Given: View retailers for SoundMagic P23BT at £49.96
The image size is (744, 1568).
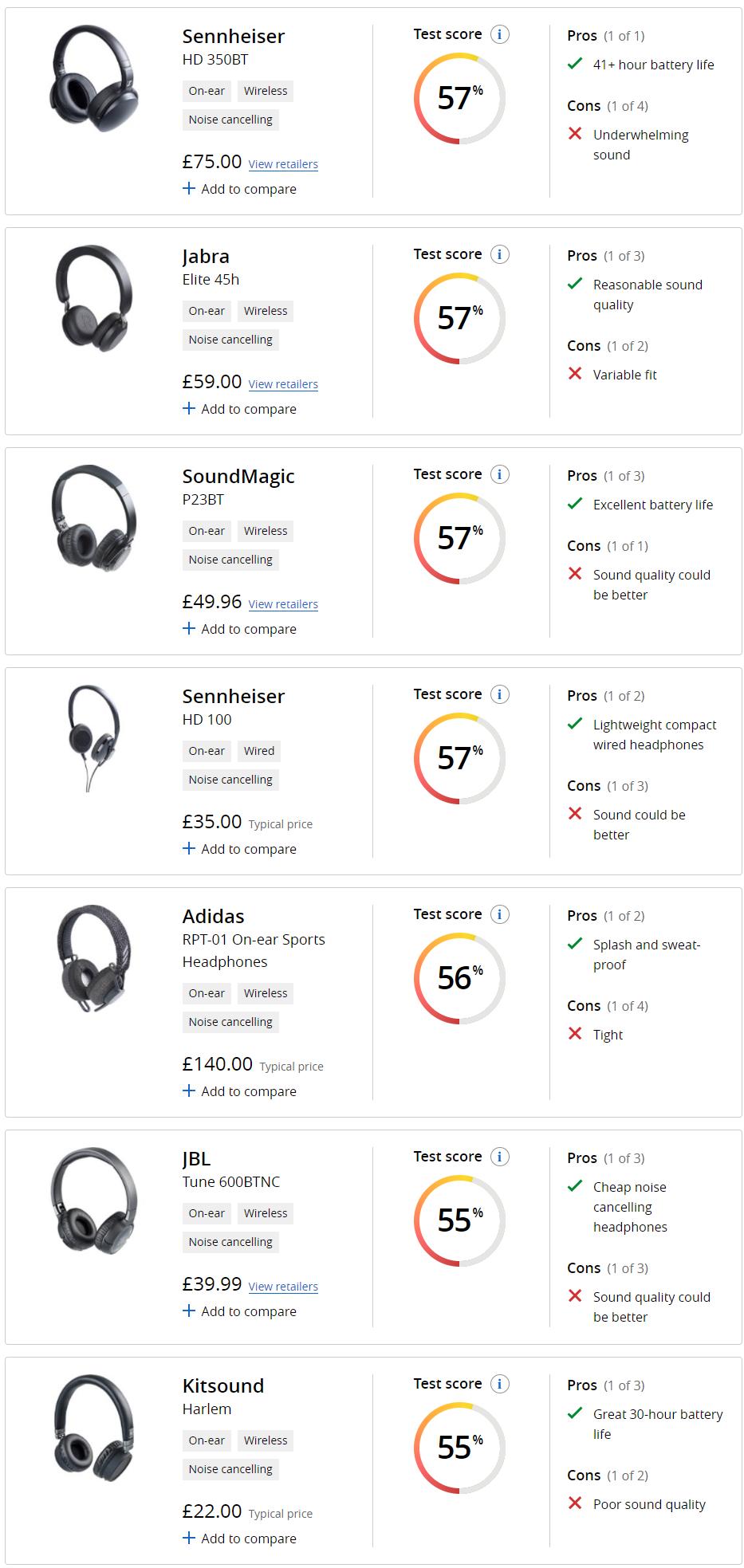Looking at the screenshot, I should click(283, 604).
